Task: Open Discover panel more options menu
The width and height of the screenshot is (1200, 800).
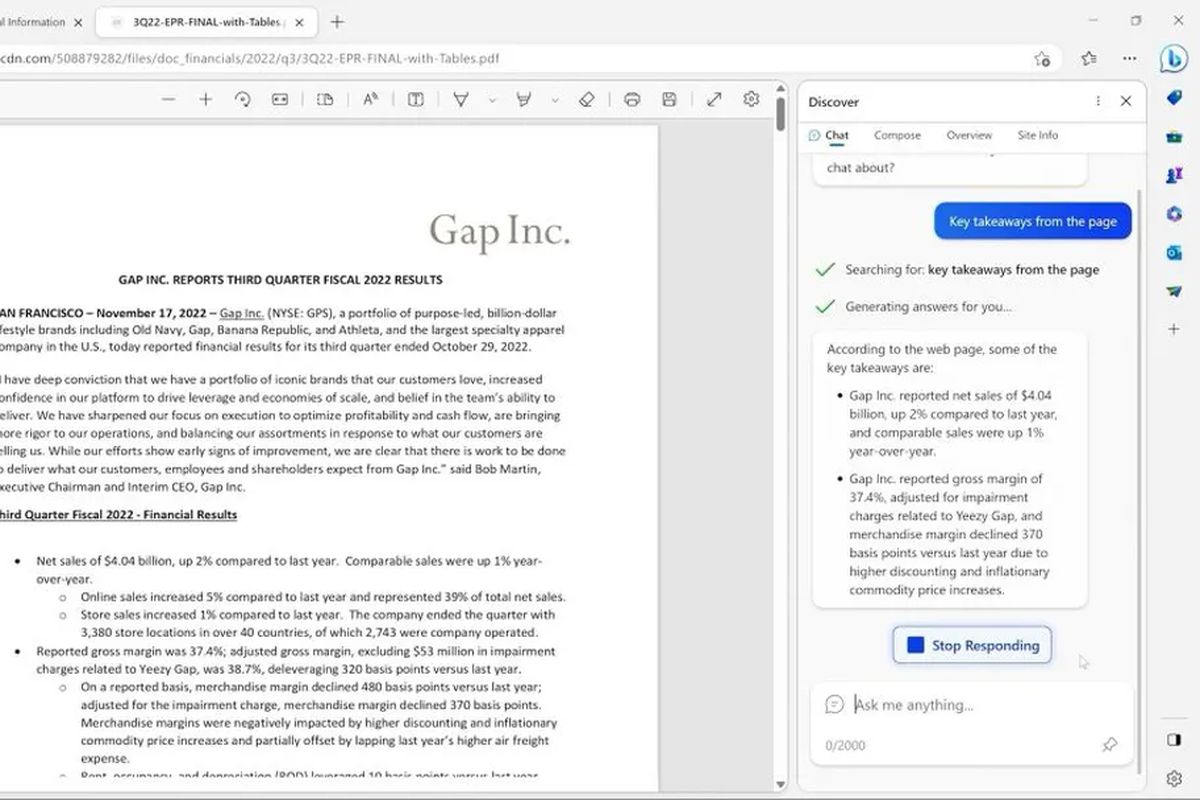Action: [1098, 101]
